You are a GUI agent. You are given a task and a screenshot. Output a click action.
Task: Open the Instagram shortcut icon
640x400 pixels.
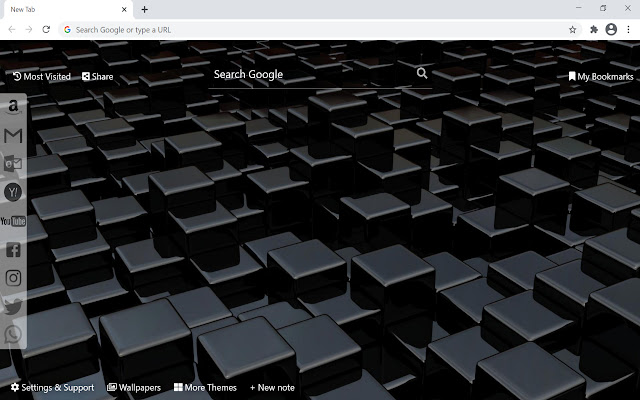tap(13, 278)
